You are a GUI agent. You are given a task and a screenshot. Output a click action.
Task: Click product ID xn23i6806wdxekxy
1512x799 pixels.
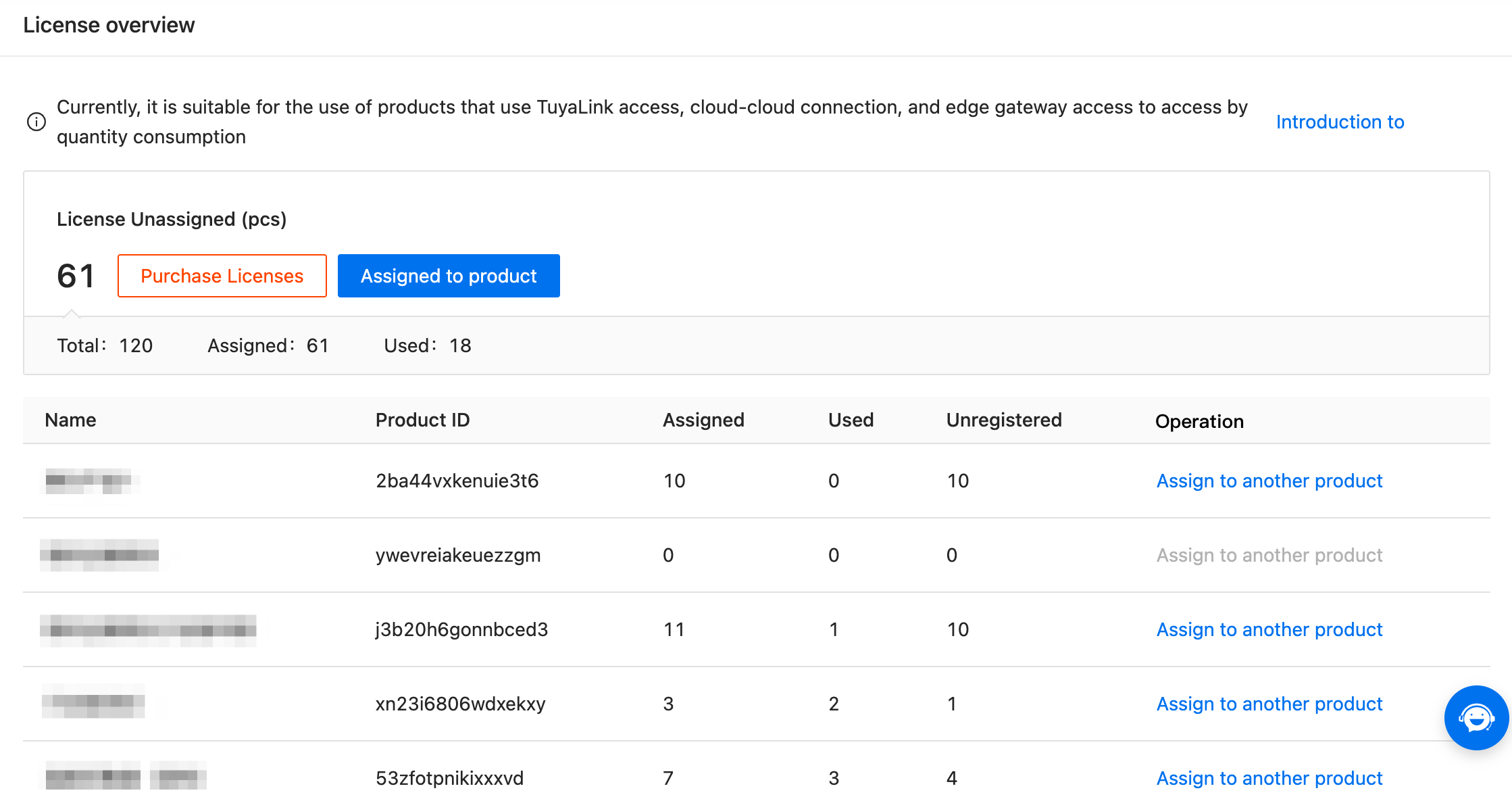pyautogui.click(x=460, y=704)
